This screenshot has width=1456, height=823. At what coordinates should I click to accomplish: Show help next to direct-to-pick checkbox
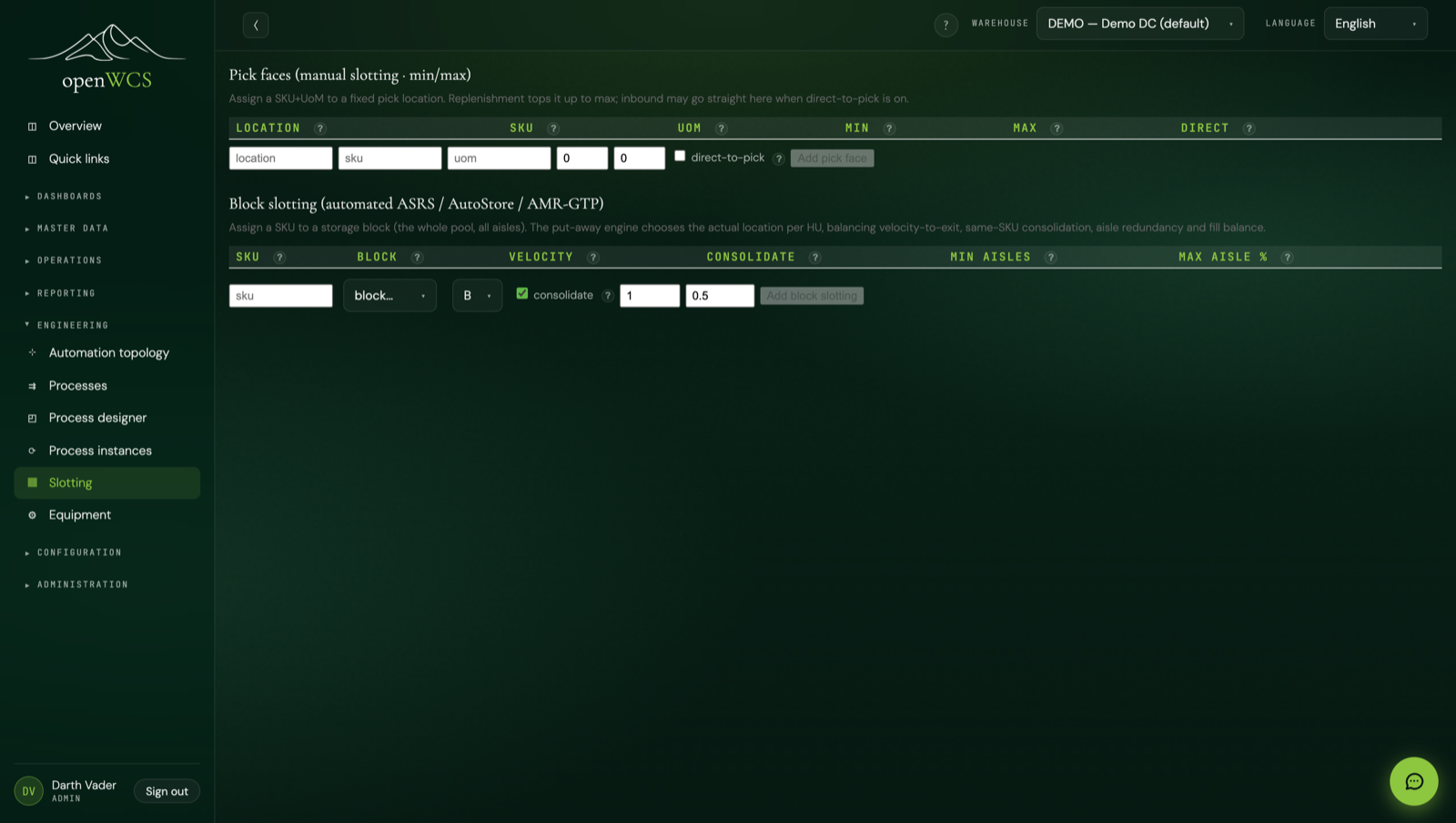(x=779, y=158)
